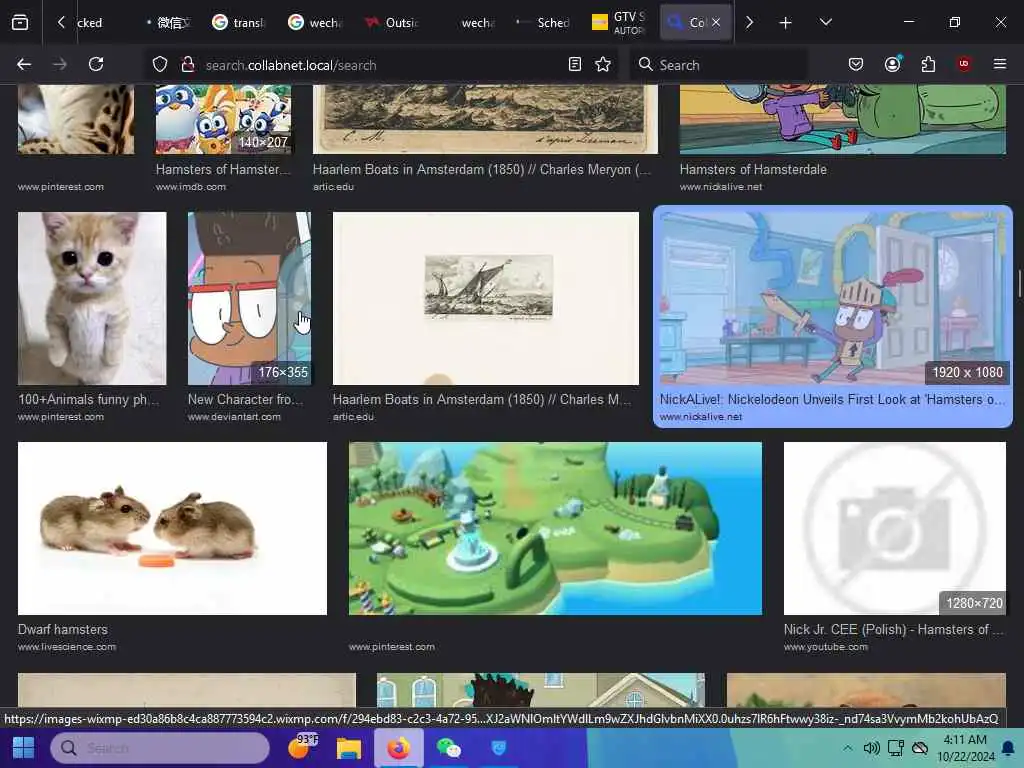This screenshot has height=768, width=1024.
Task: Click the www.livescience.com source text
Action: coord(67,647)
